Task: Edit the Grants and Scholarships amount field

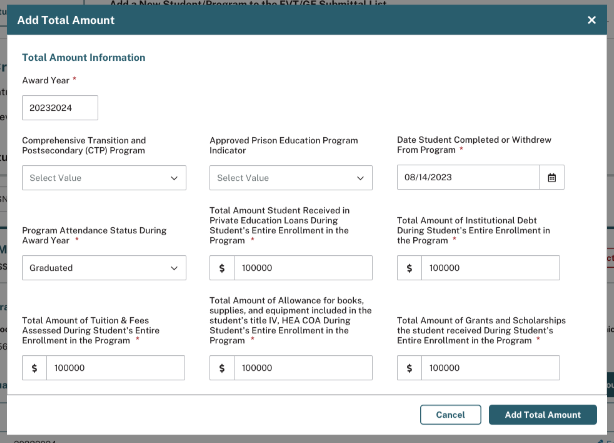Action: click(490, 368)
